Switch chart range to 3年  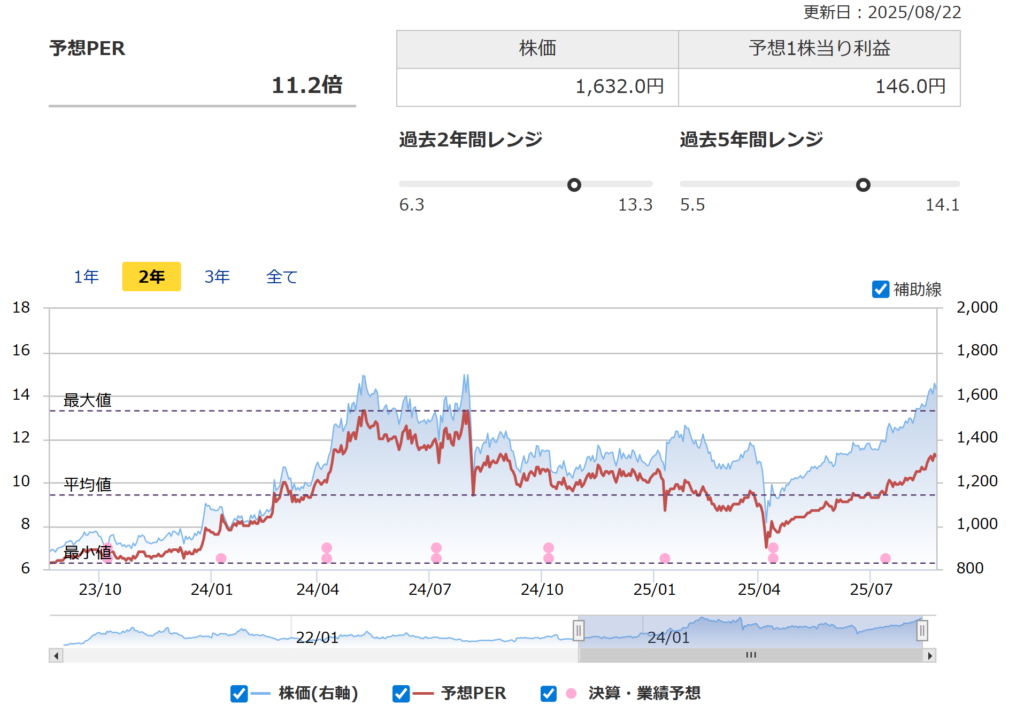[x=217, y=277]
